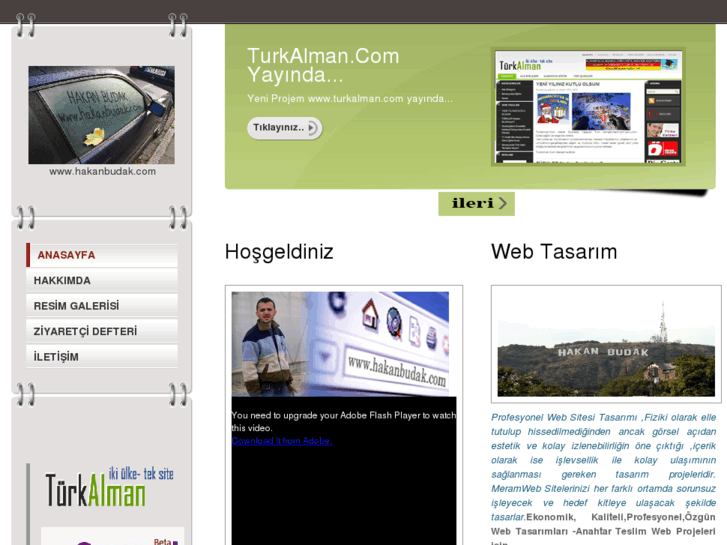Click the TurkAlman.Com Yayında headline
This screenshot has height=545, width=727.
tap(323, 65)
